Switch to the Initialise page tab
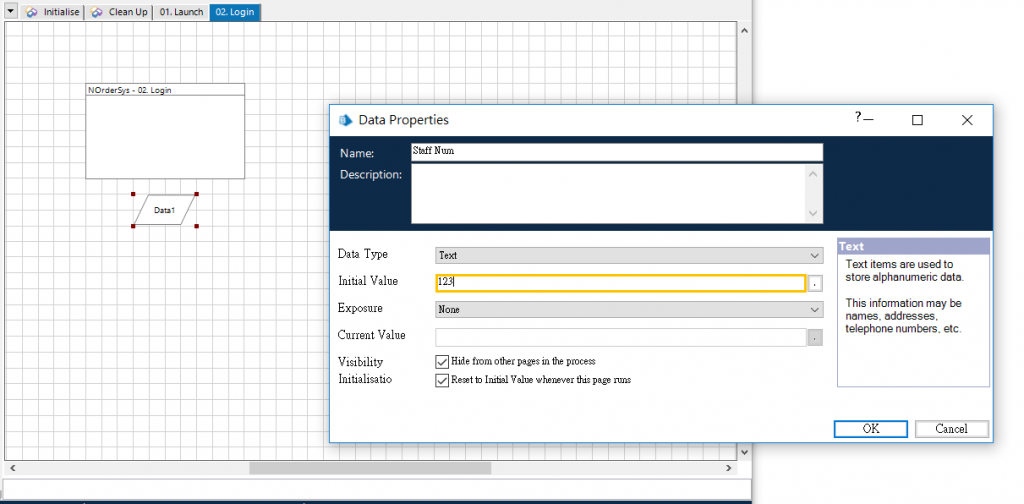 point(52,12)
